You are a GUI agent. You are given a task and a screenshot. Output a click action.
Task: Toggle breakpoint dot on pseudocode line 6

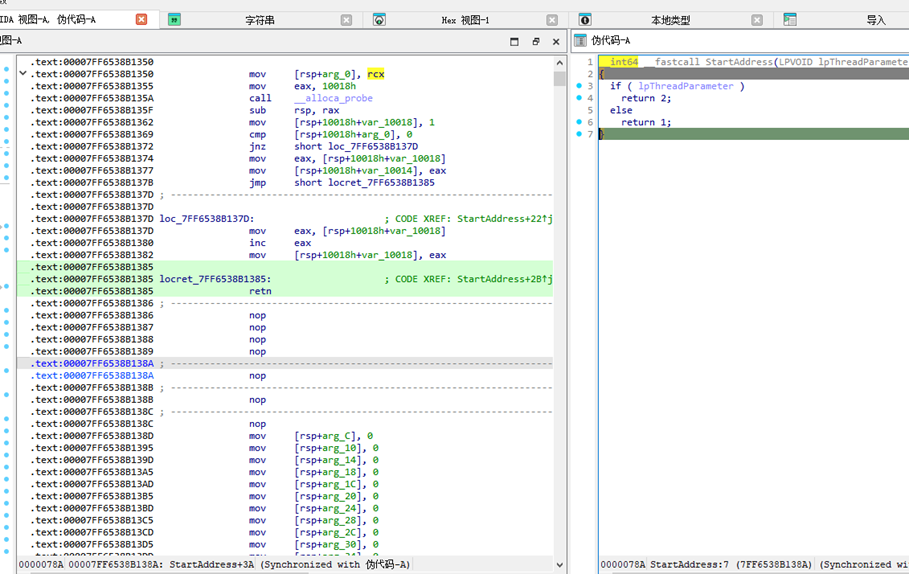[x=579, y=122]
